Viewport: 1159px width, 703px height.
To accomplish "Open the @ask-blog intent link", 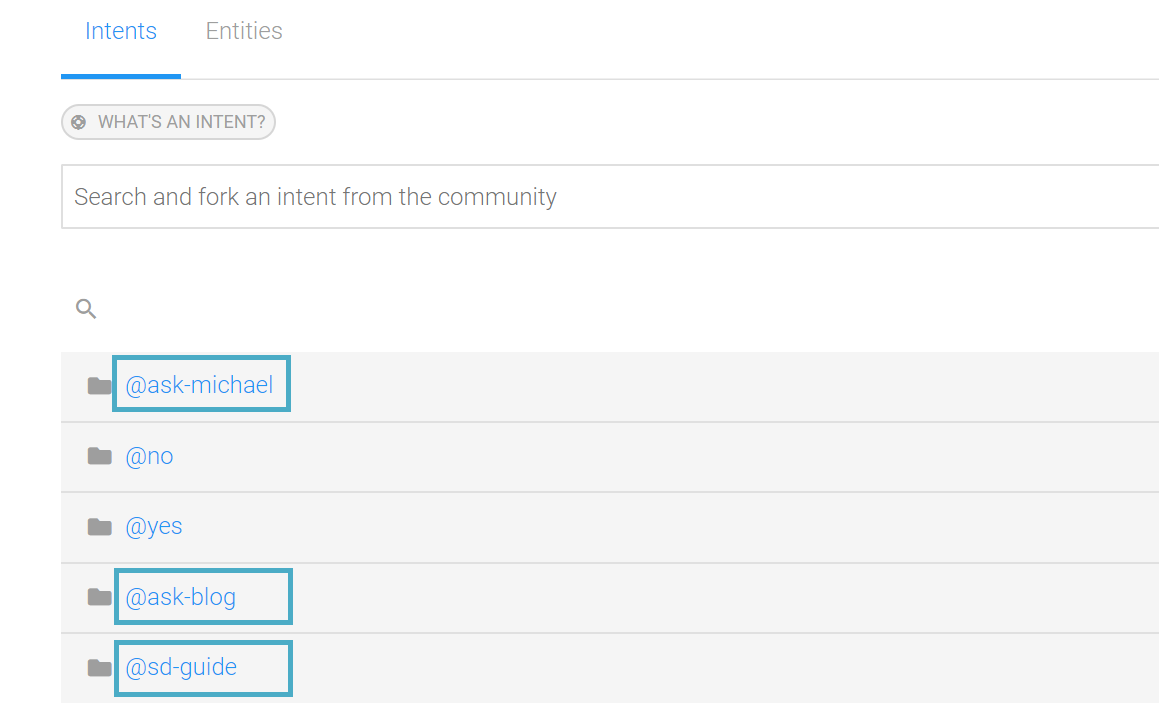I will [180, 597].
